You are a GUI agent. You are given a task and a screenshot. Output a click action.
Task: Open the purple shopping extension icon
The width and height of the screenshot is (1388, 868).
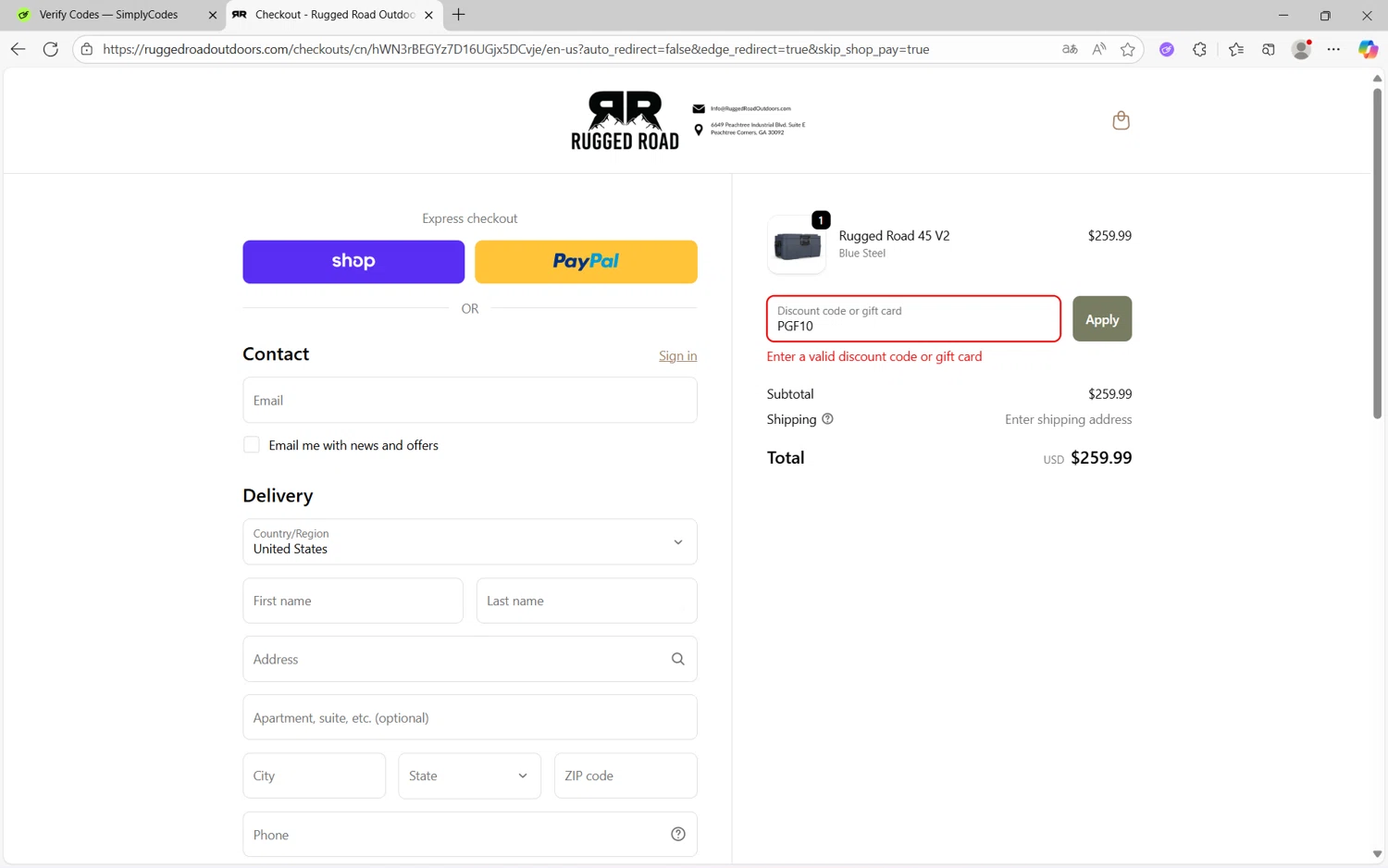(1167, 49)
